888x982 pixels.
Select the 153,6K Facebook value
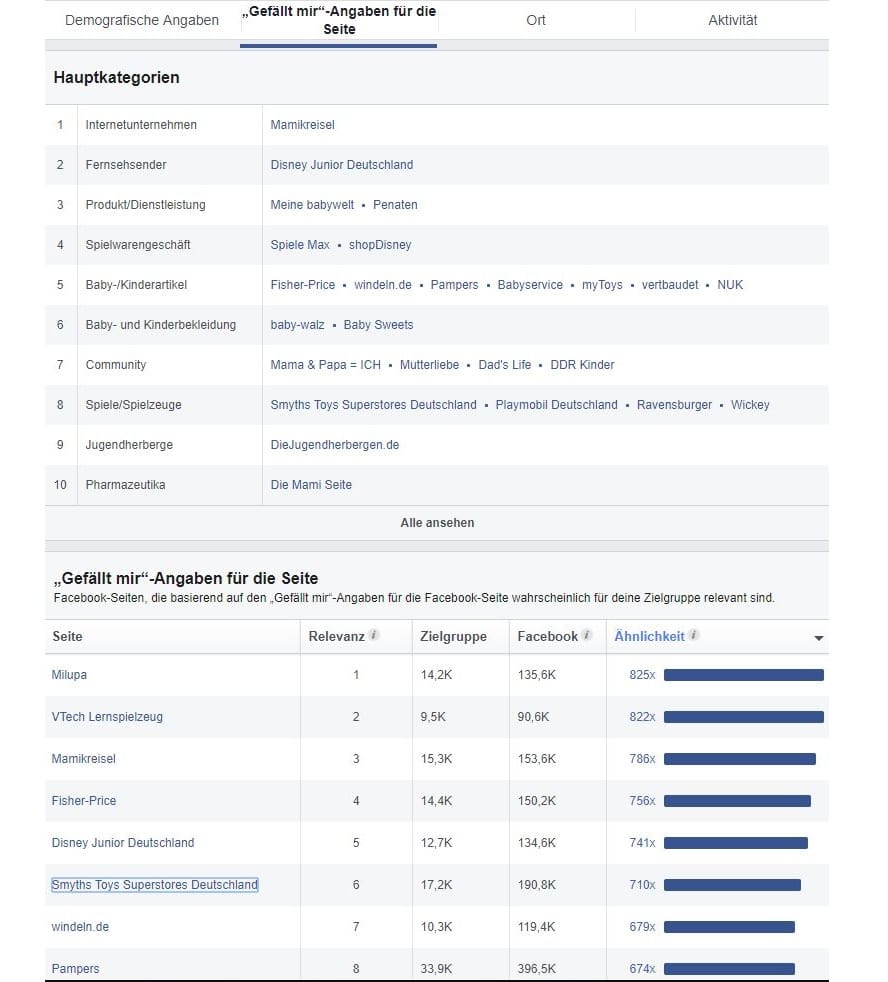pos(537,759)
